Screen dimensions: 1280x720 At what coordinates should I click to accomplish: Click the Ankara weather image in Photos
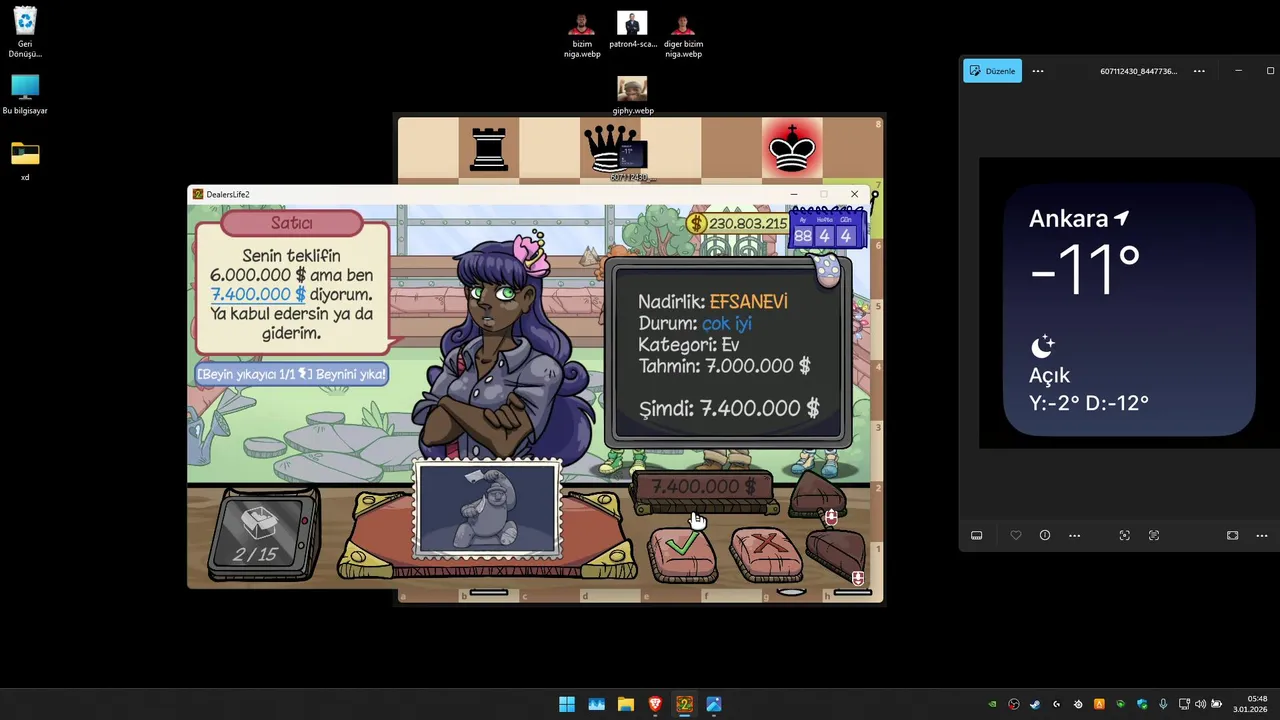(x=1129, y=303)
